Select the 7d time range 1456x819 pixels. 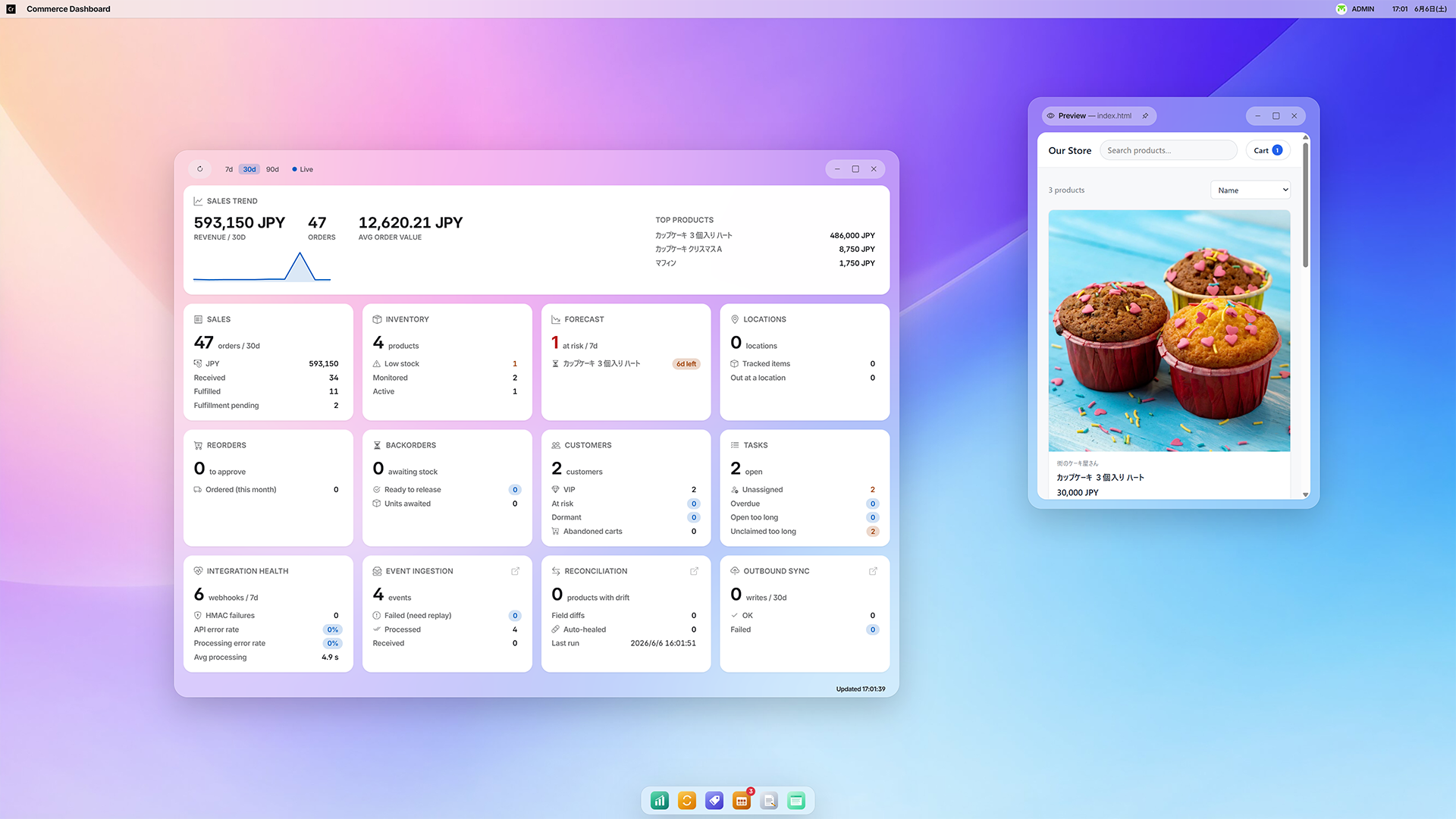(229, 169)
